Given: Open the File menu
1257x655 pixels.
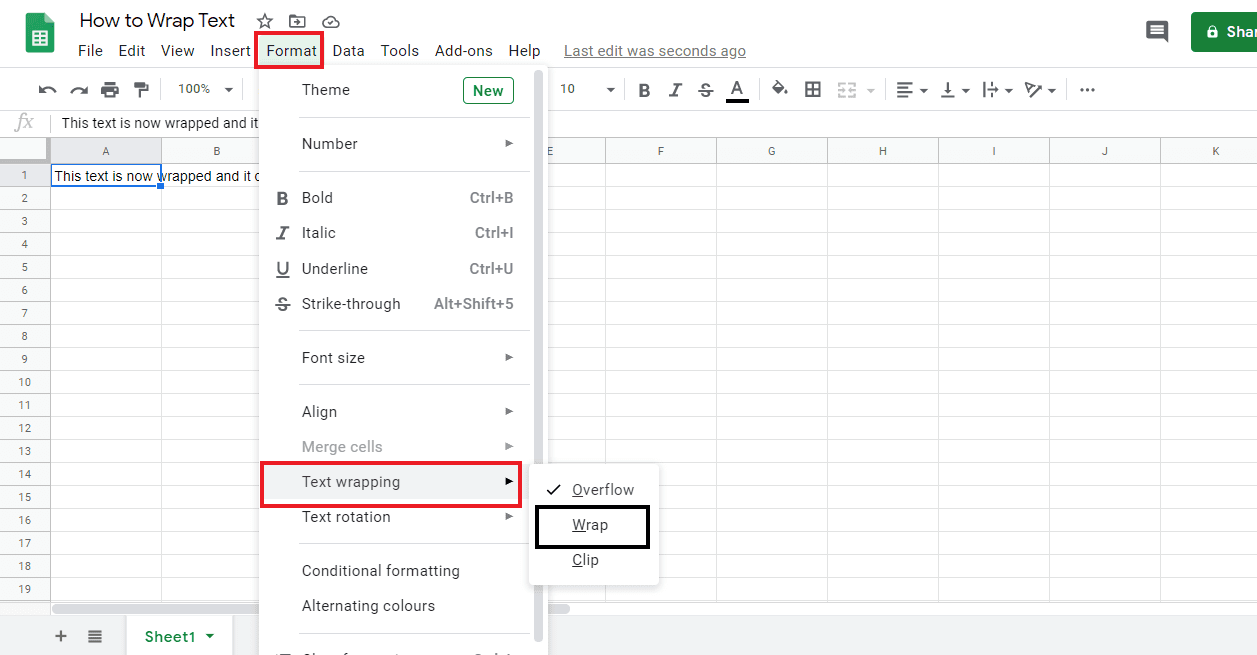Looking at the screenshot, I should point(90,51).
